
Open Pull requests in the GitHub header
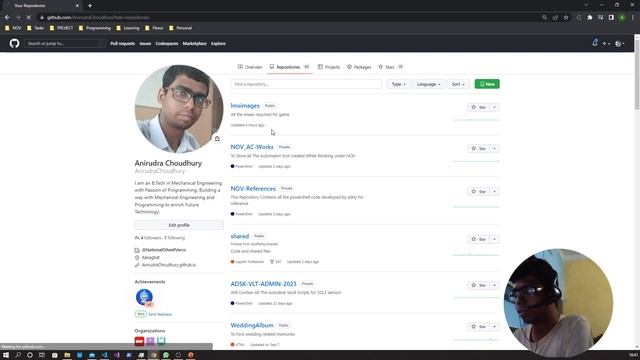click(x=122, y=43)
